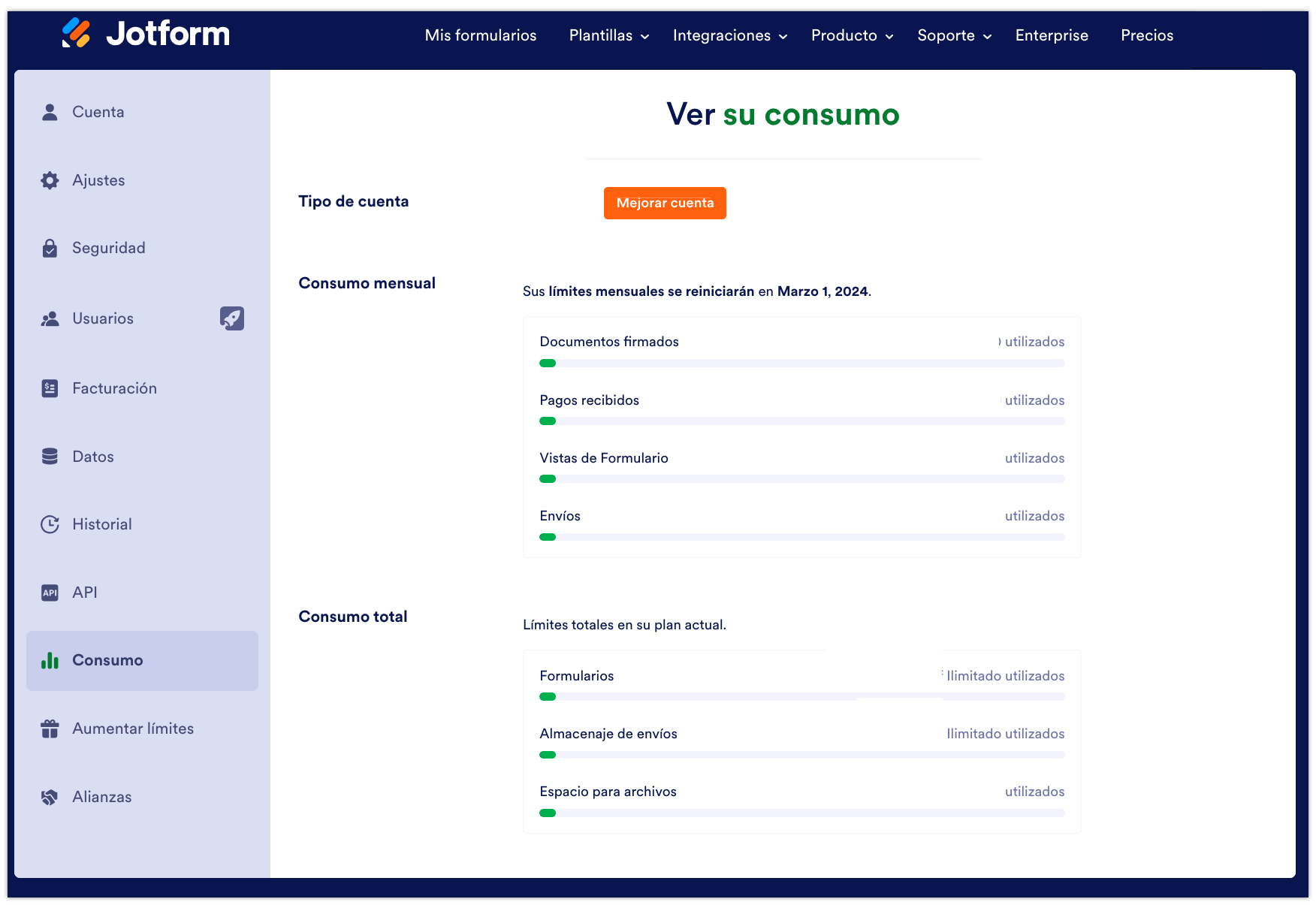
Task: Open the Datos sidebar section
Action: [x=142, y=457]
